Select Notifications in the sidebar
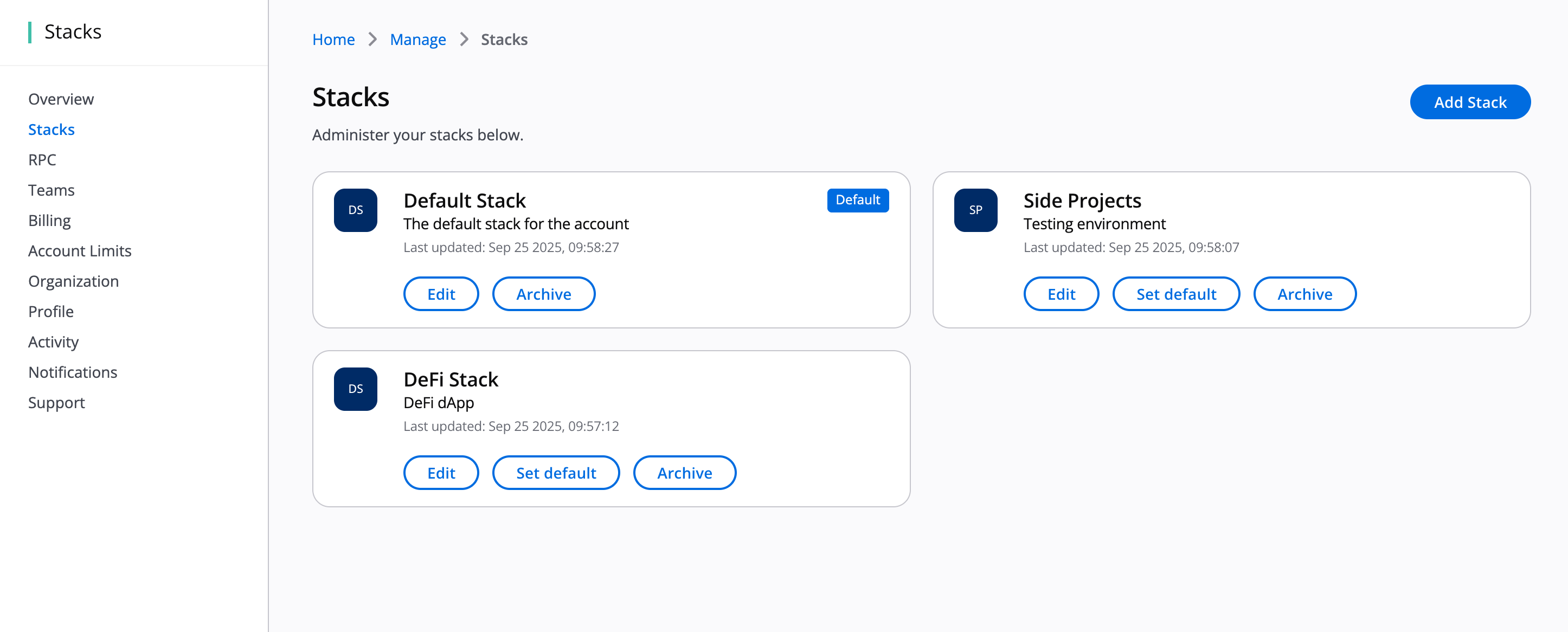 (73, 372)
